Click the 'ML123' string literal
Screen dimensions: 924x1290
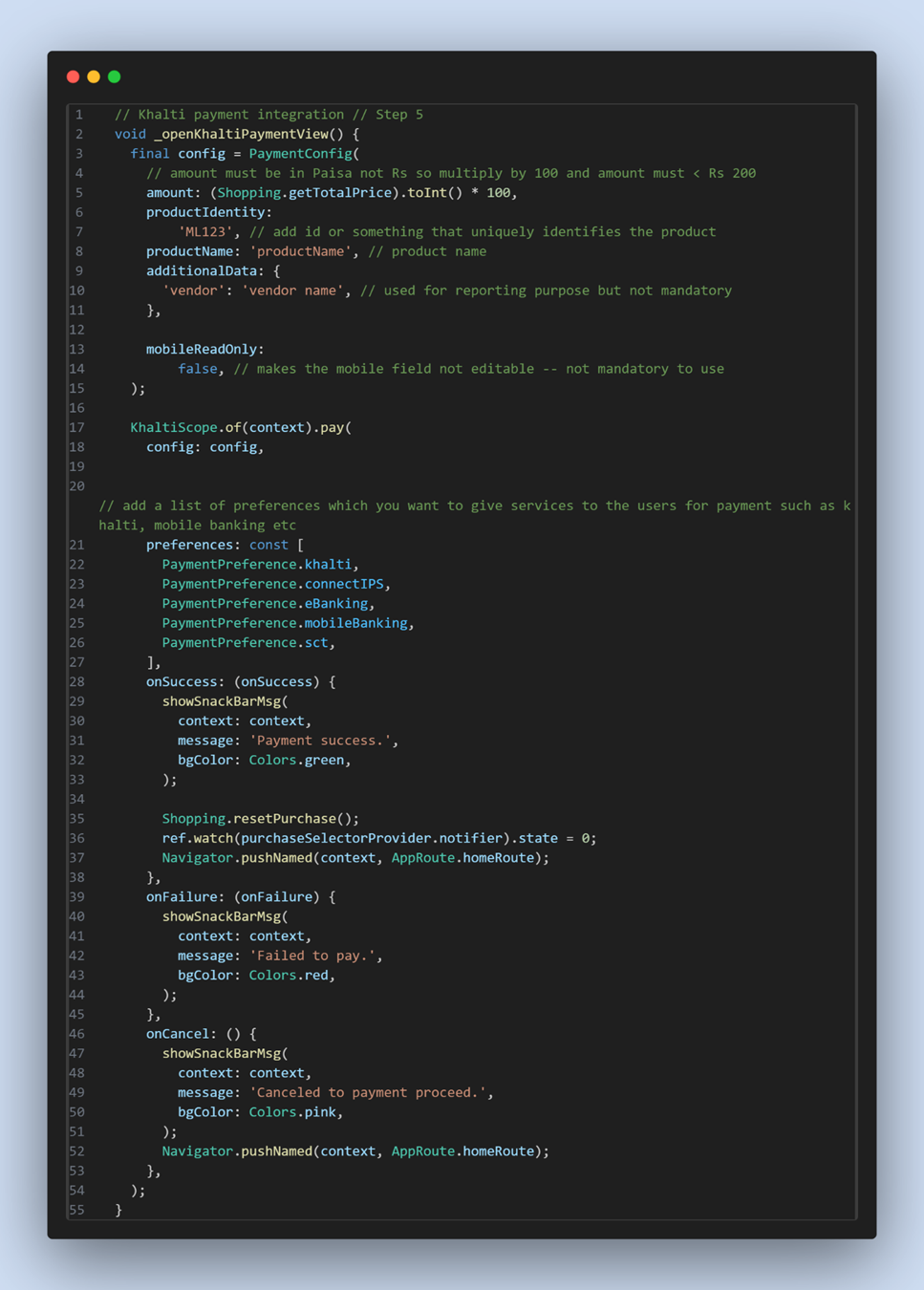click(205, 232)
